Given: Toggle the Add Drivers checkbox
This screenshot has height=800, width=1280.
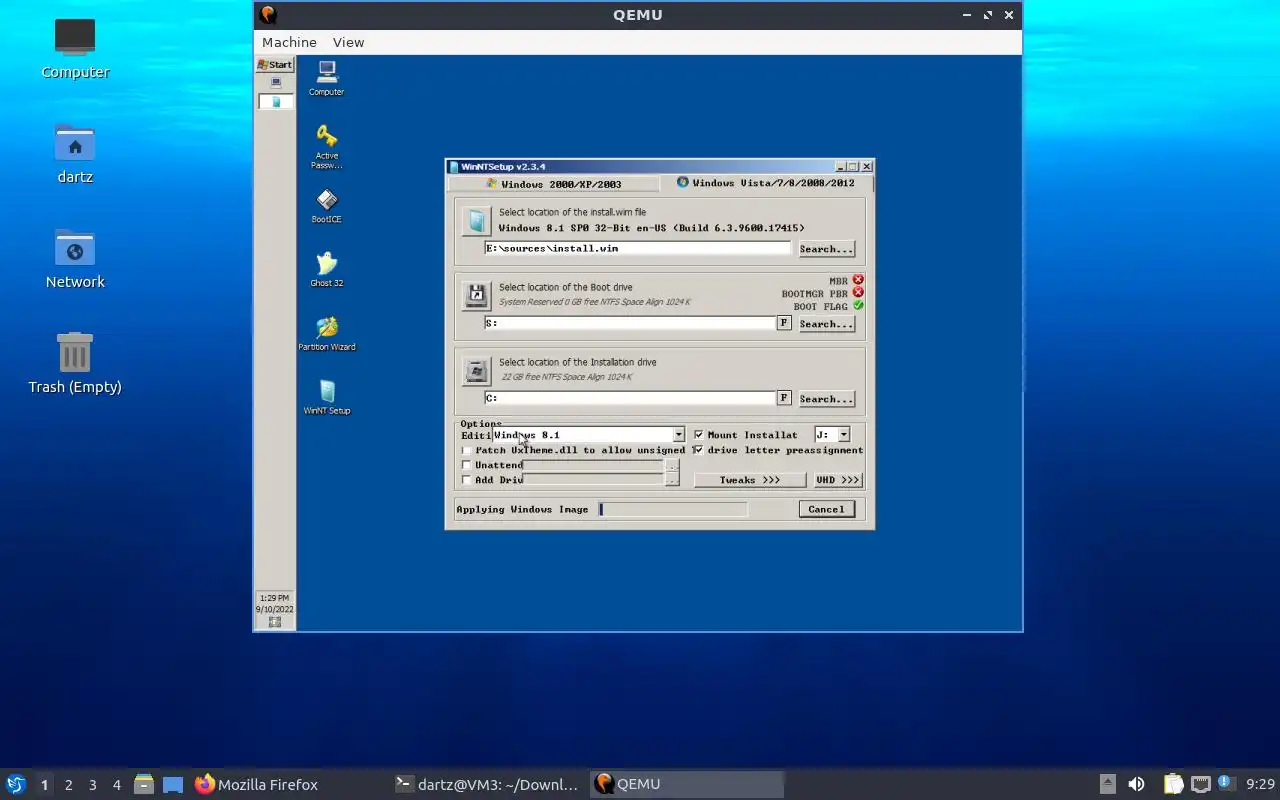Looking at the screenshot, I should [466, 480].
